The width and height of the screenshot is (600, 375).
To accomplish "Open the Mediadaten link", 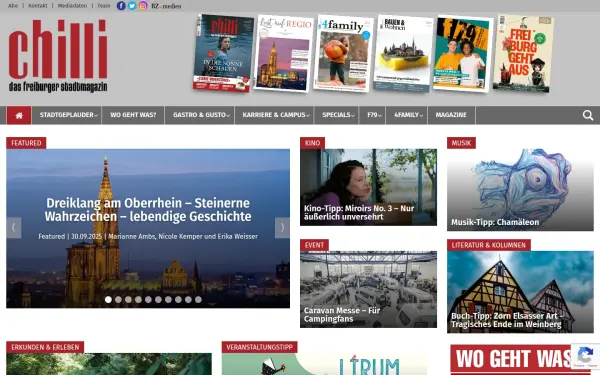I will pos(72,6).
